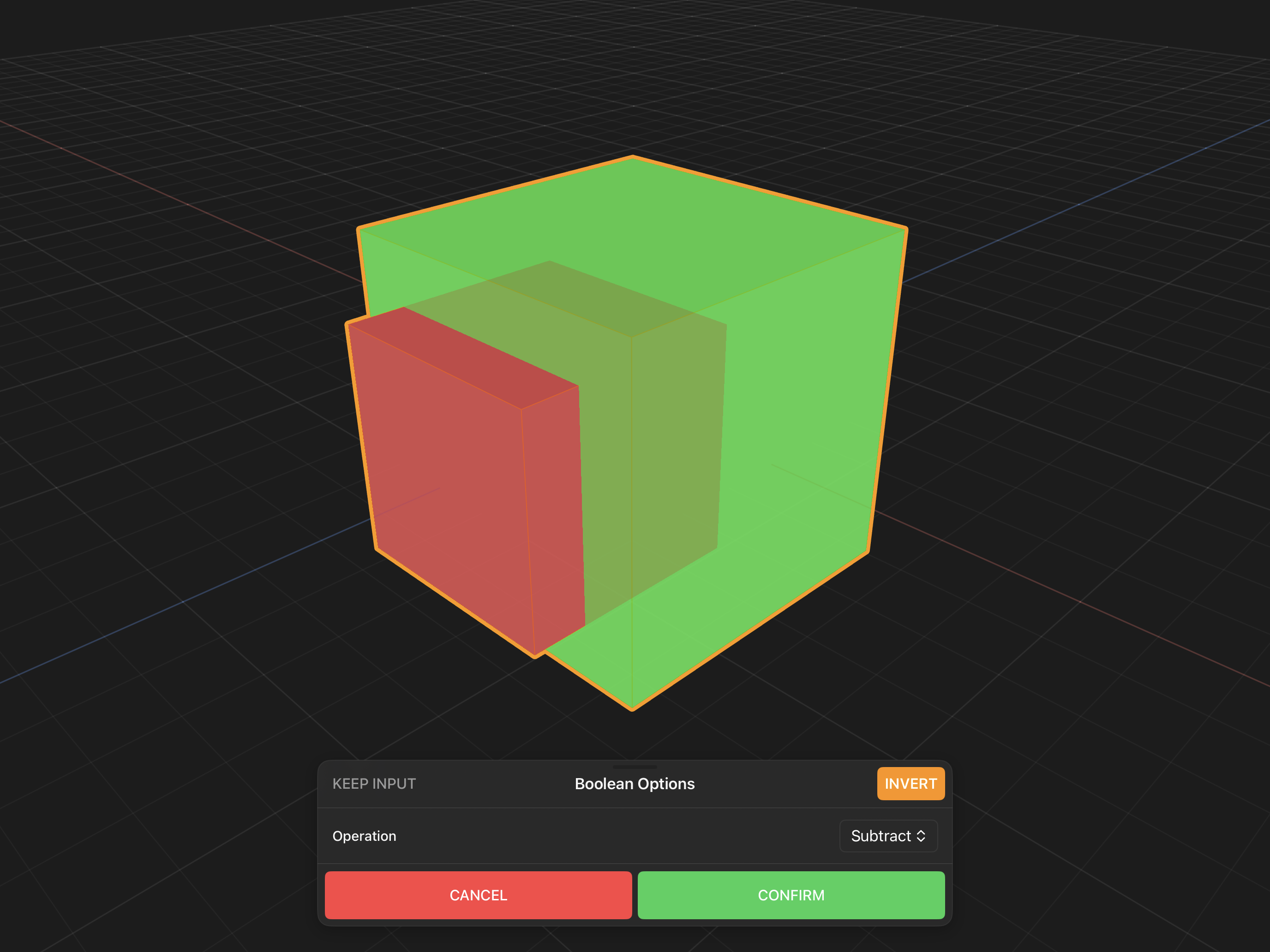Open the Subtract operation dropdown
This screenshot has width=1270, height=952.
[x=888, y=836]
